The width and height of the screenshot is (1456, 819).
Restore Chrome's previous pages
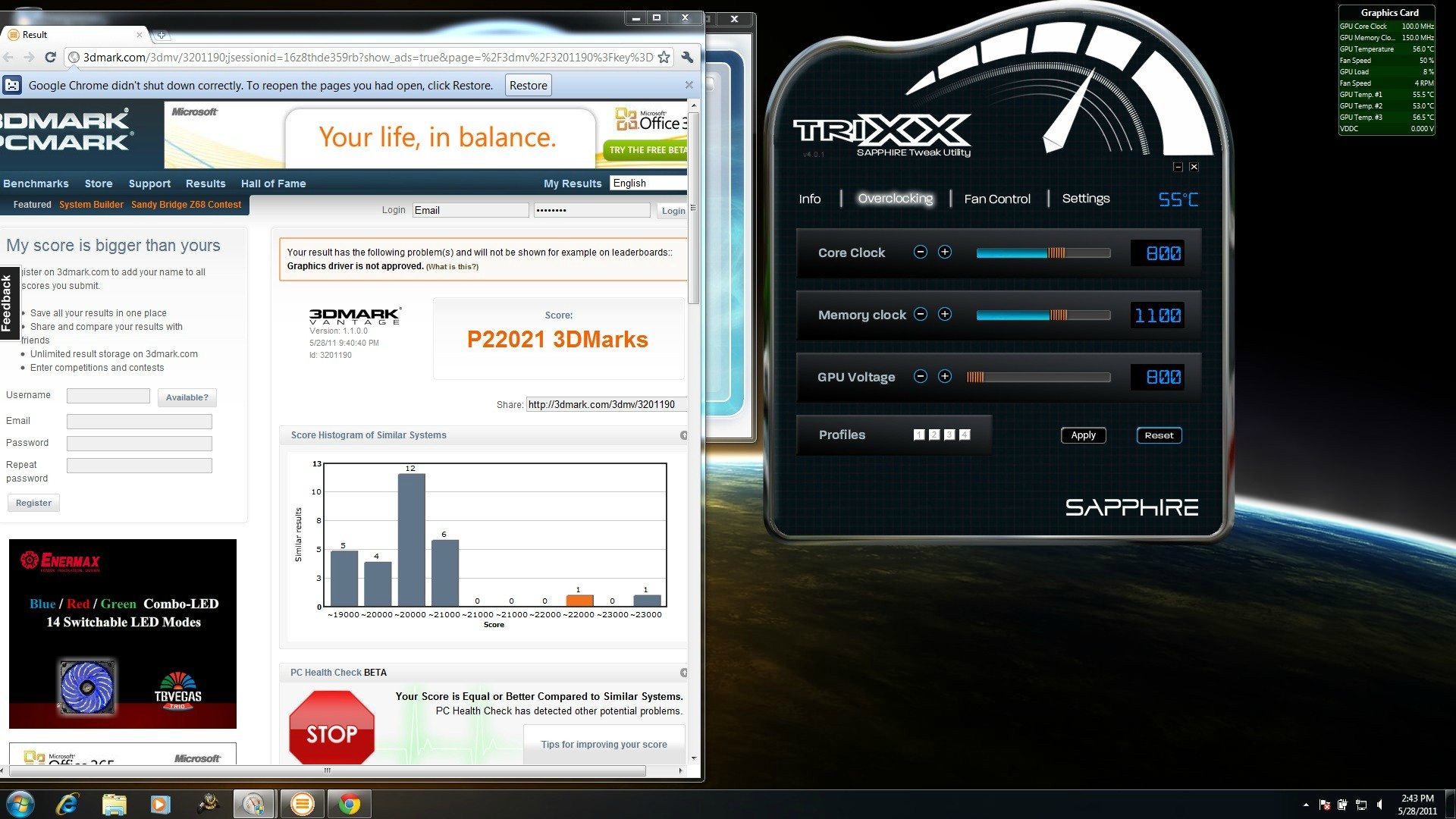point(528,85)
